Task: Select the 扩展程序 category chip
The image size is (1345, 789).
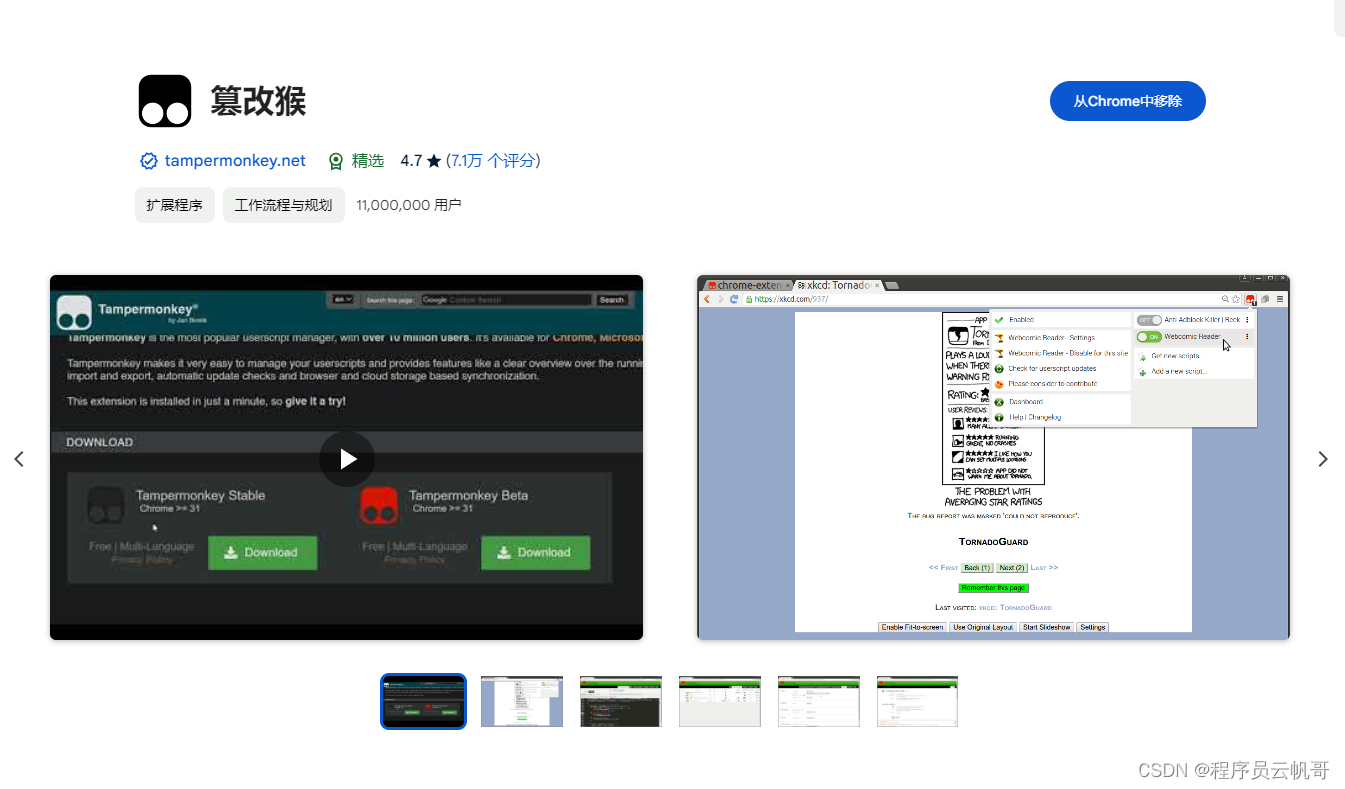Action: 175,205
